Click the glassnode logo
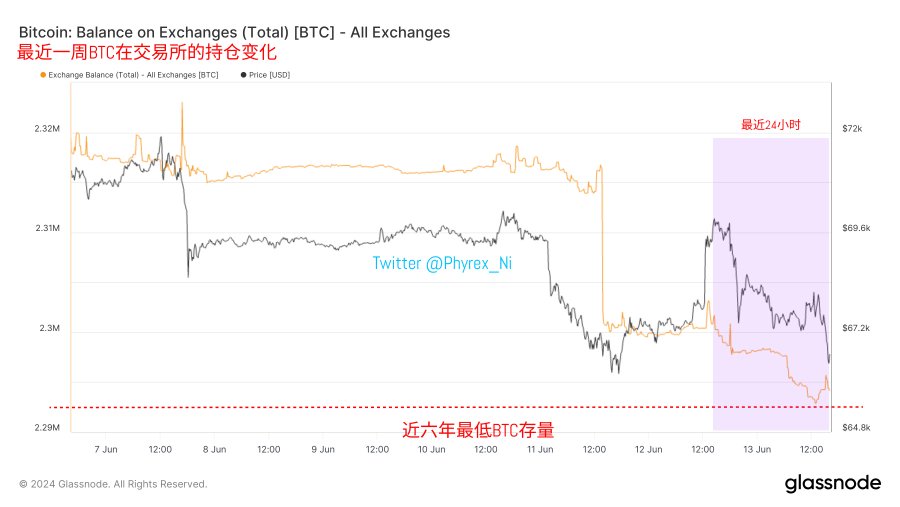This screenshot has width=900, height=507. pyautogui.click(x=832, y=483)
